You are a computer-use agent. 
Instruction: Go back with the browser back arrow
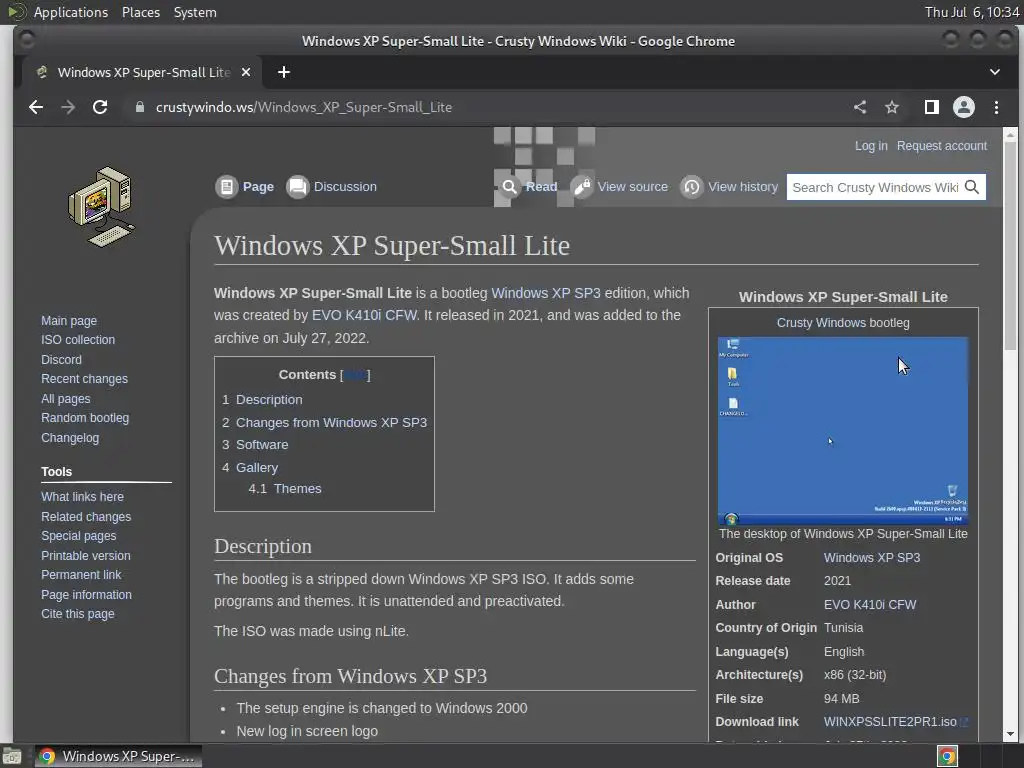[x=36, y=107]
